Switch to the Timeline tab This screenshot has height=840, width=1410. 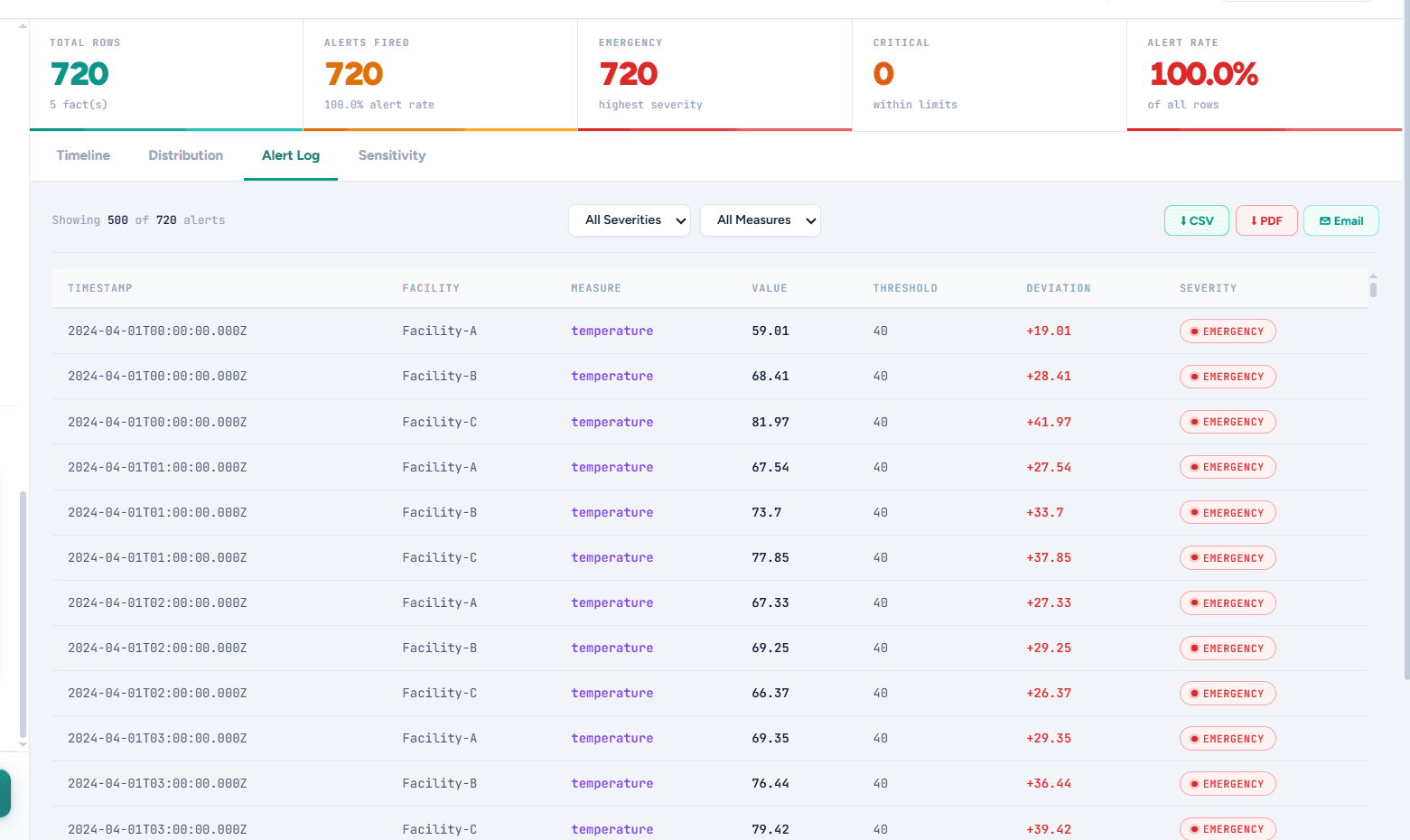point(82,155)
